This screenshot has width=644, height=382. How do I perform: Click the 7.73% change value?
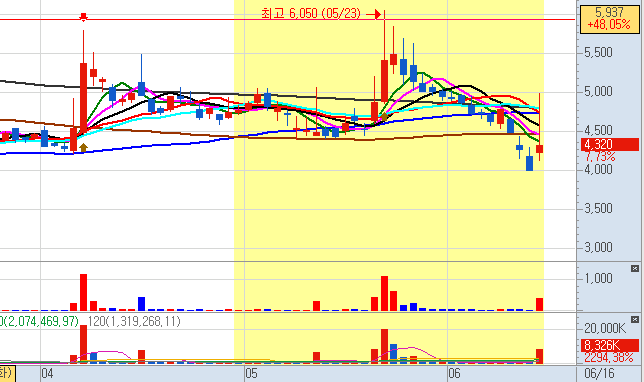click(600, 157)
